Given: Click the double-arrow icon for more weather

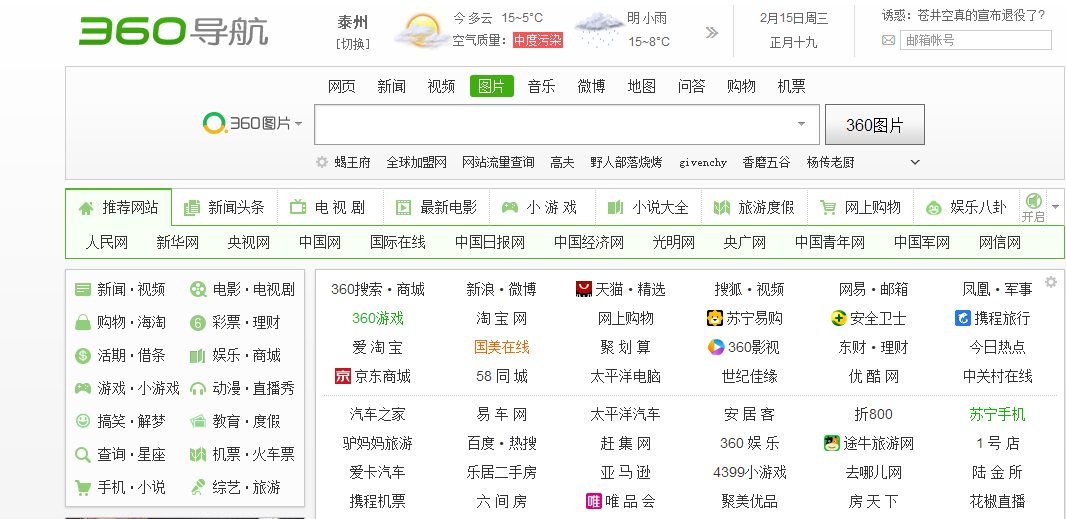Looking at the screenshot, I should (712, 32).
